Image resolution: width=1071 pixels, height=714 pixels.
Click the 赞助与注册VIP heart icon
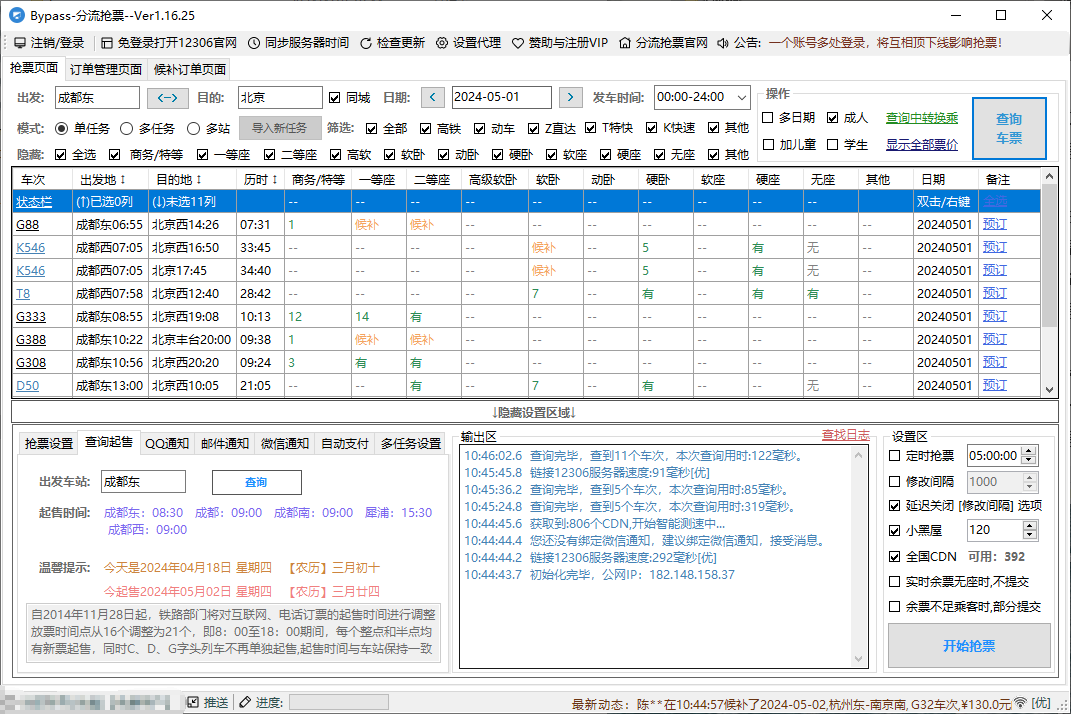pos(518,43)
